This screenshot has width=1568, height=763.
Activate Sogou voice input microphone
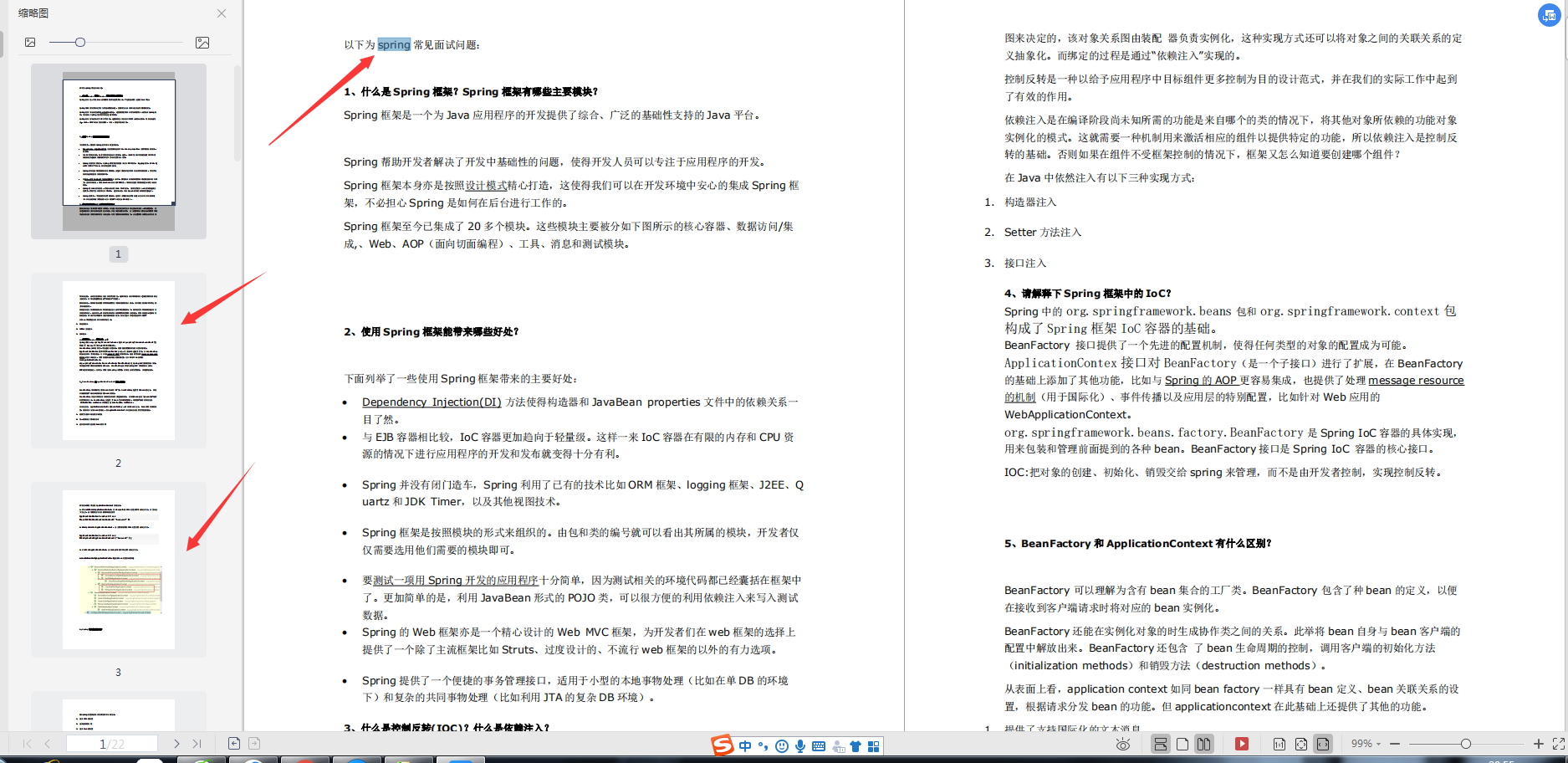tap(800, 746)
